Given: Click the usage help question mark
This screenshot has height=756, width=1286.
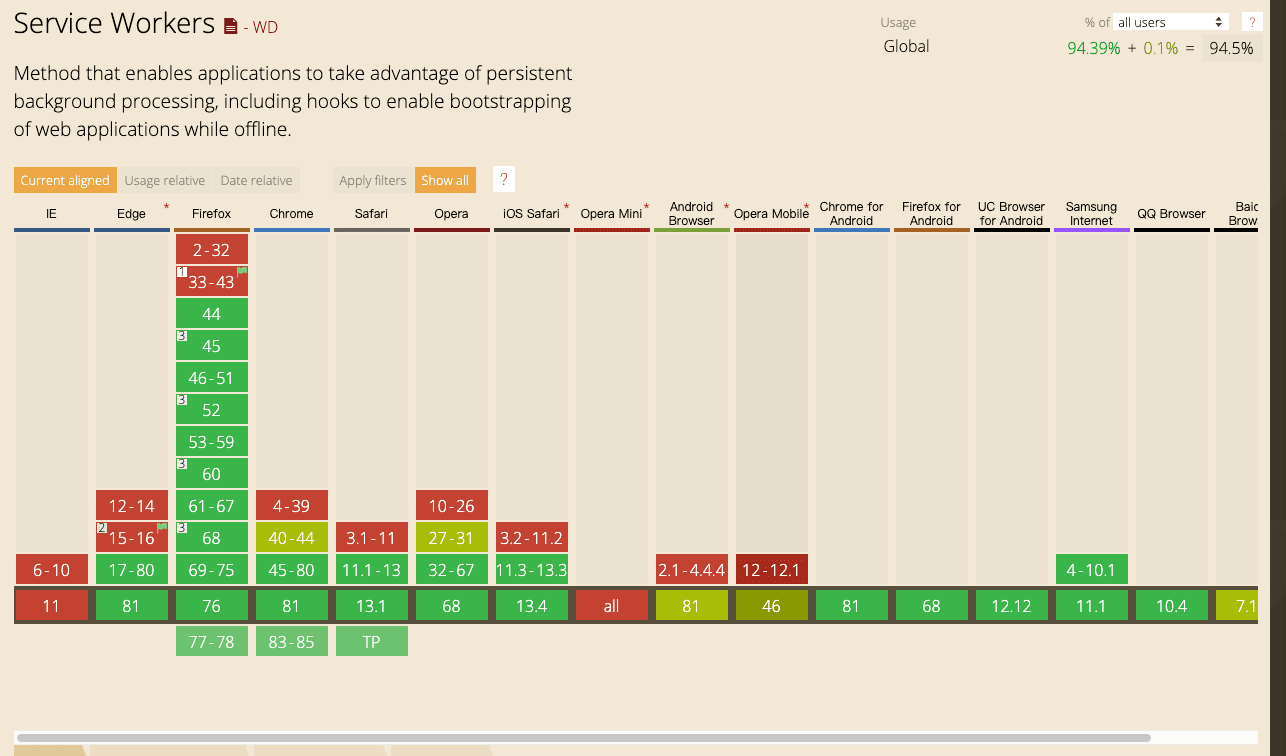Looking at the screenshot, I should [x=1251, y=22].
